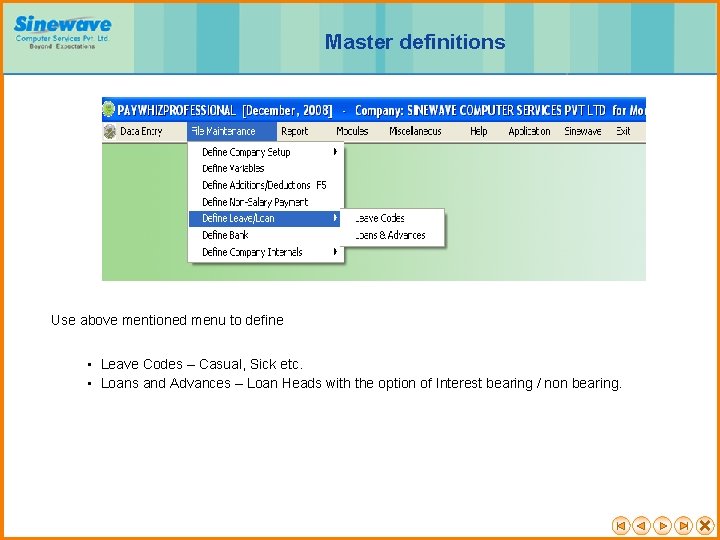The width and height of the screenshot is (720, 540).
Task: Select Define Additions/Deductions F5
Action: tap(266, 185)
